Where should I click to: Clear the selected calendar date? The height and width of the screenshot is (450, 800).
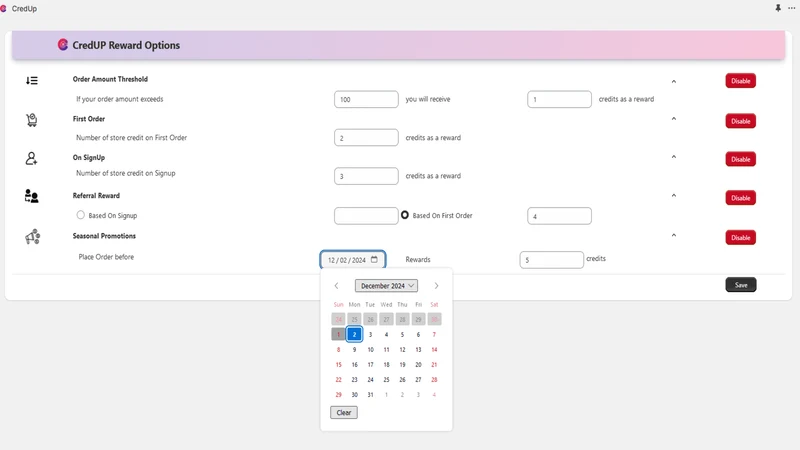coord(344,412)
